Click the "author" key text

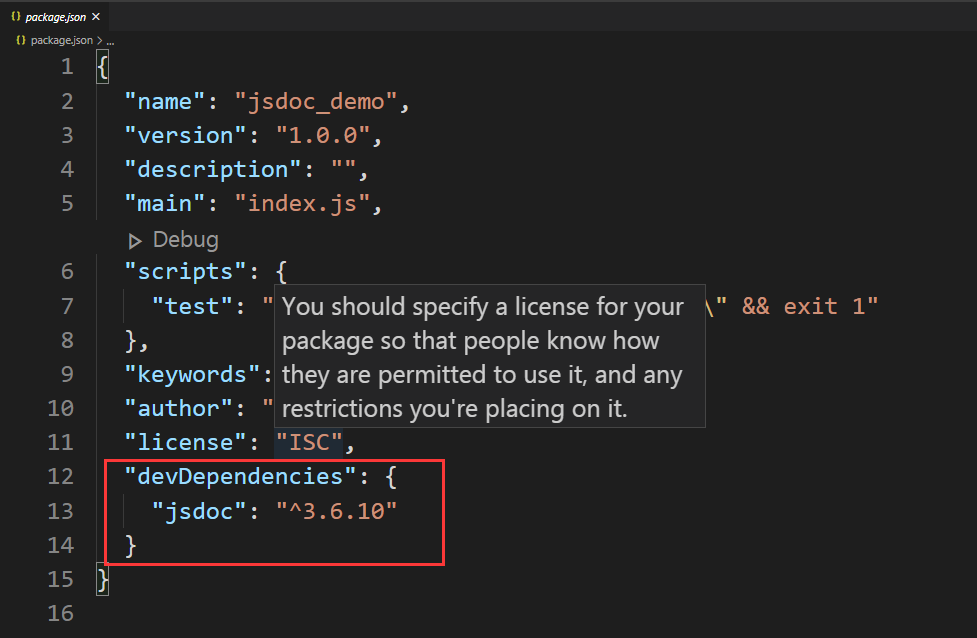pos(178,408)
